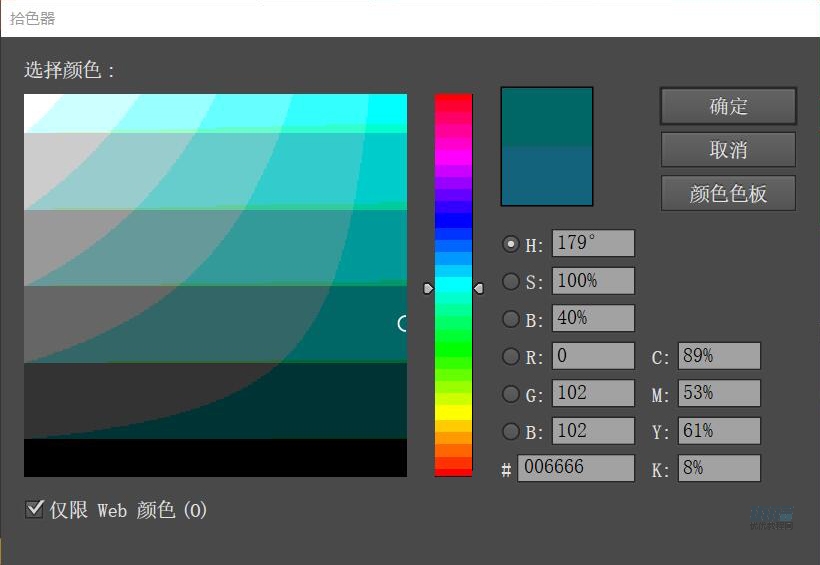
Task: Click the K black percentage field
Action: coord(718,468)
